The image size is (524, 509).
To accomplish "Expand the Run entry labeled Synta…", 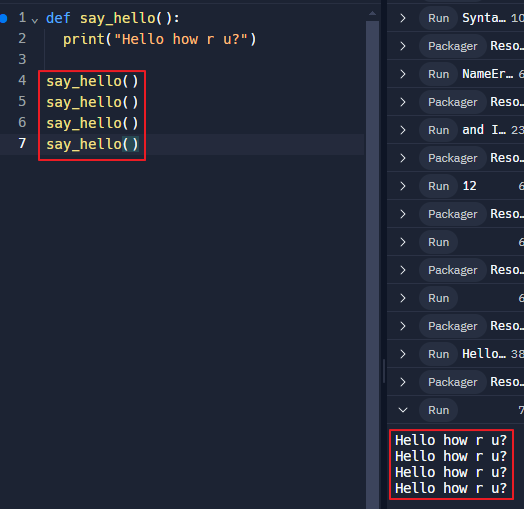I will coord(403,18).
